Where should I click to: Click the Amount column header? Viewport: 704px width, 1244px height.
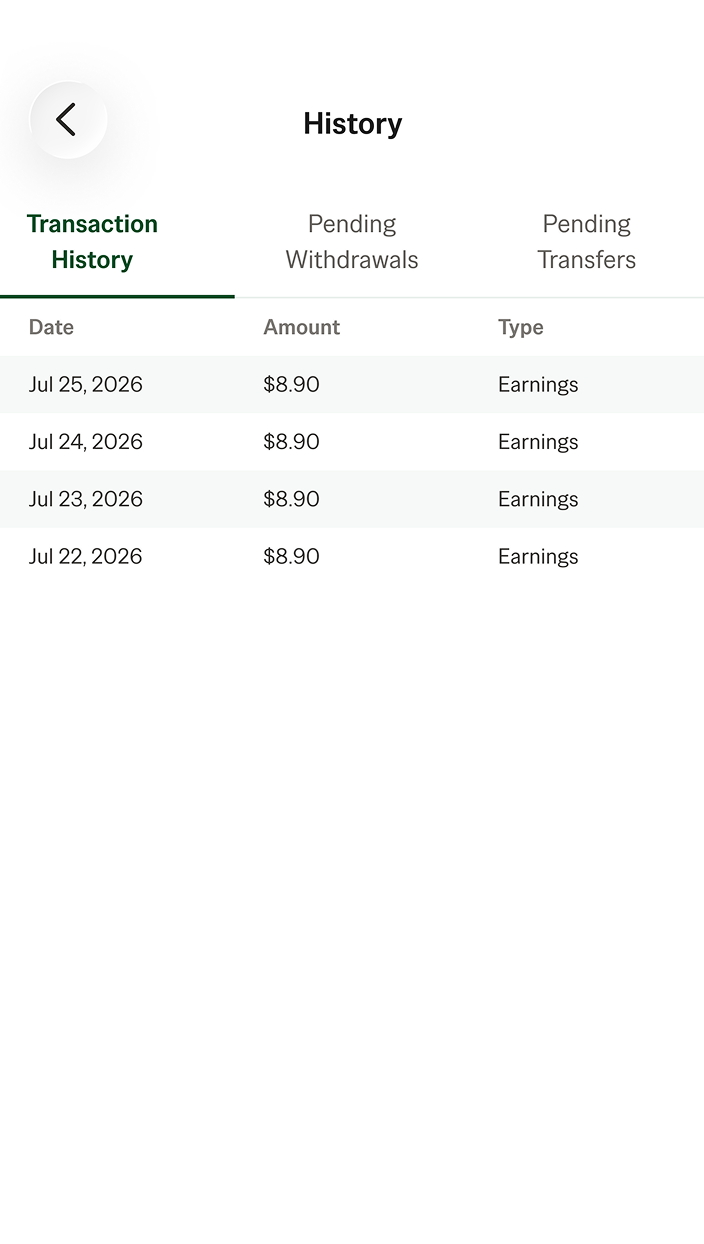[x=301, y=327]
